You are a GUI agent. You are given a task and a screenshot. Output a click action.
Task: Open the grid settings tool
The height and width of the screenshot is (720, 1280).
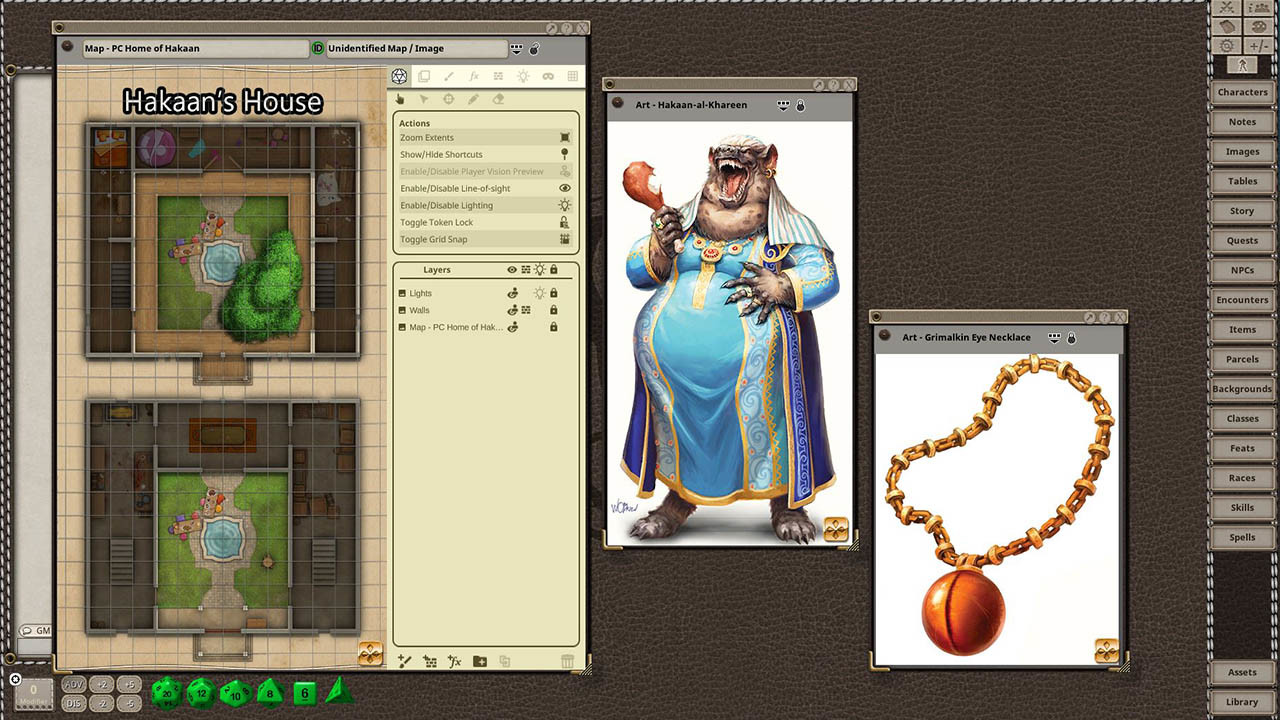573,75
